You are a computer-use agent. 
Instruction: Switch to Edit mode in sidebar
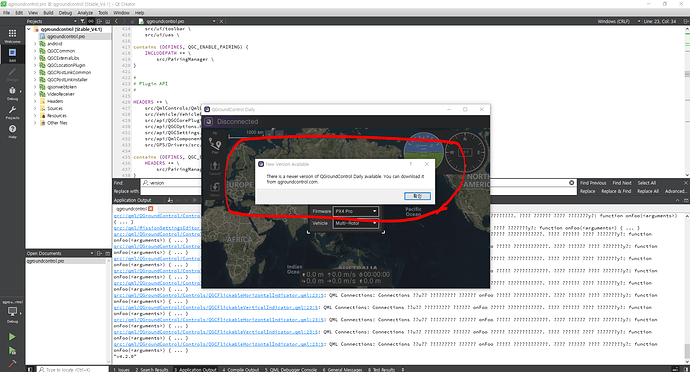coord(12,55)
